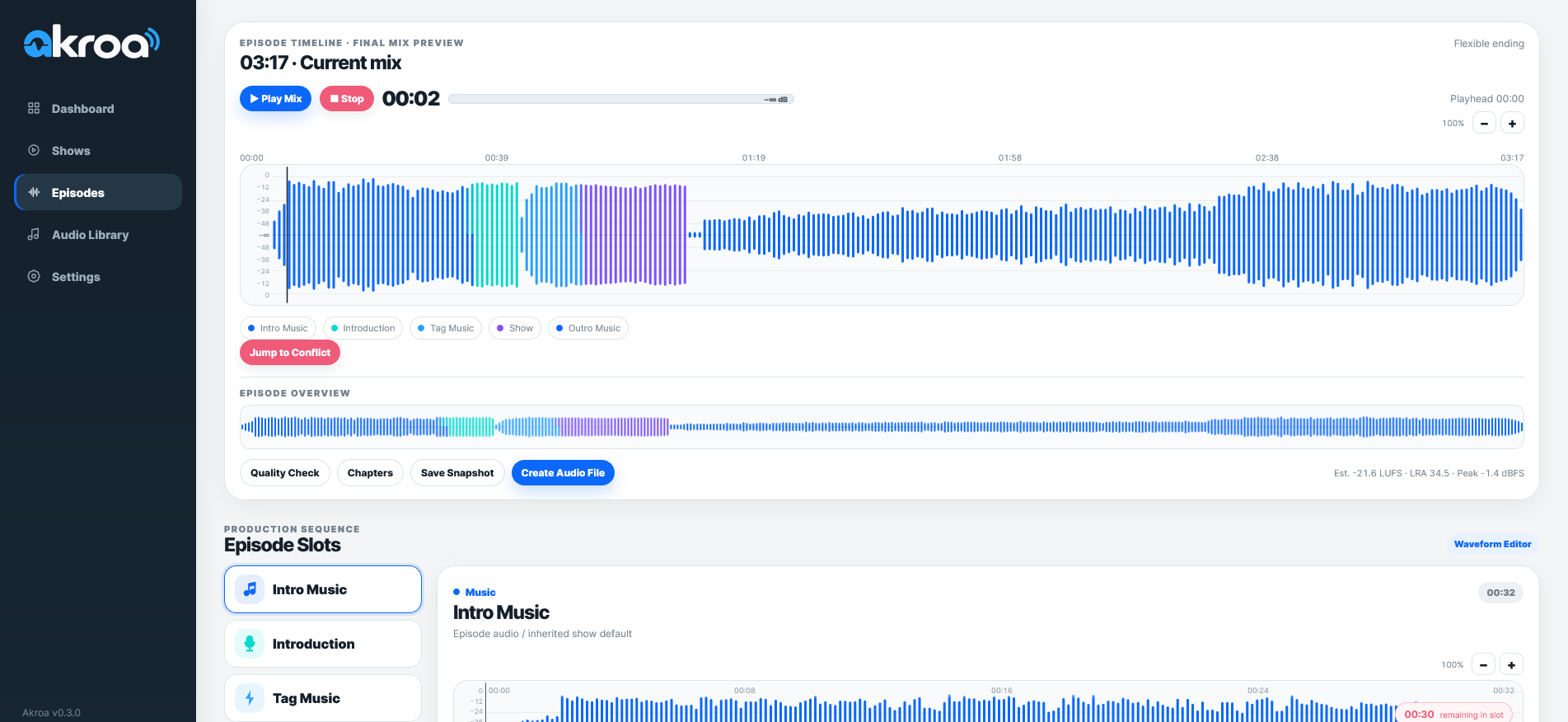
Task: Click the Tag Music legend chip
Action: (x=446, y=328)
